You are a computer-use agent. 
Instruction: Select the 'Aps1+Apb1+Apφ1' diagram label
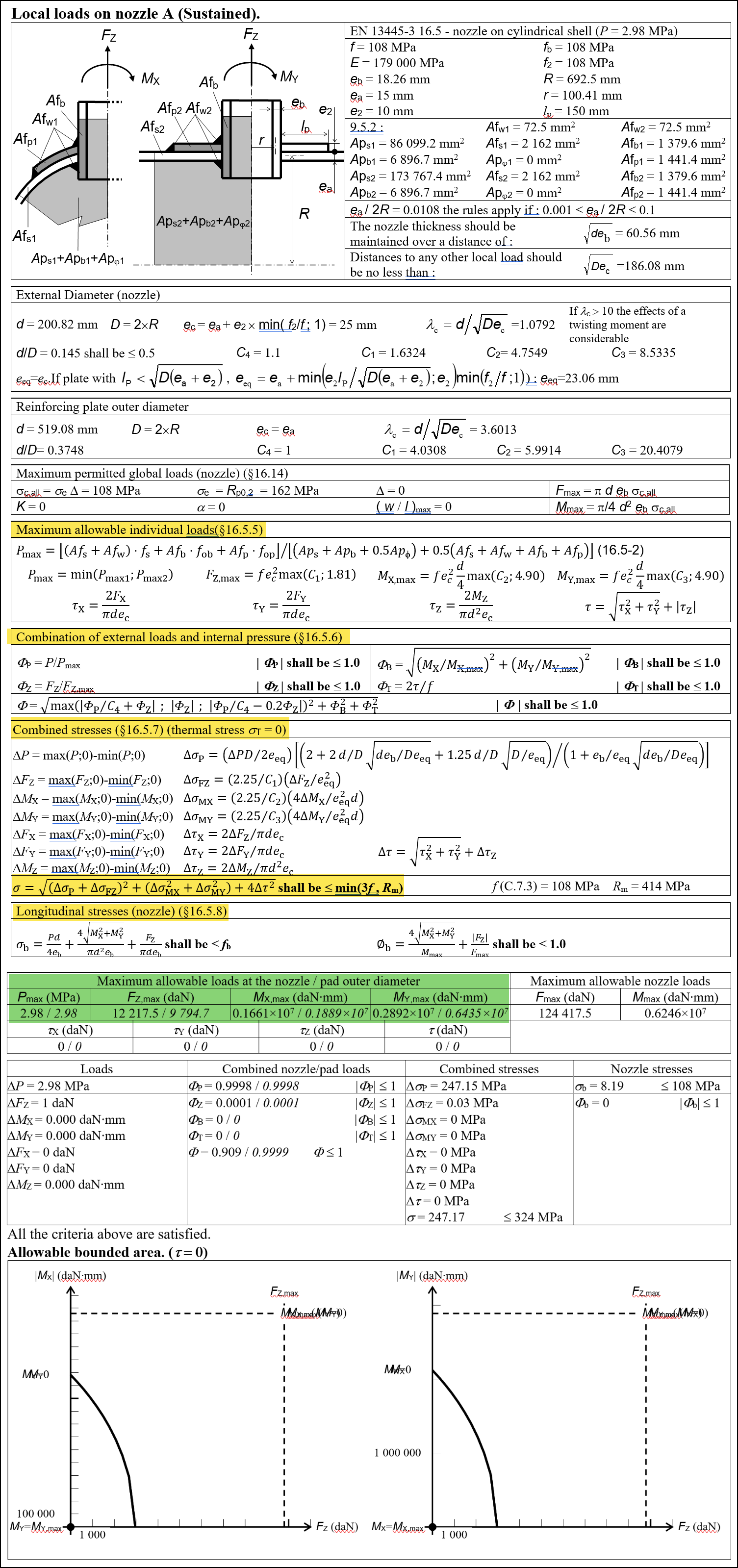pos(78,259)
